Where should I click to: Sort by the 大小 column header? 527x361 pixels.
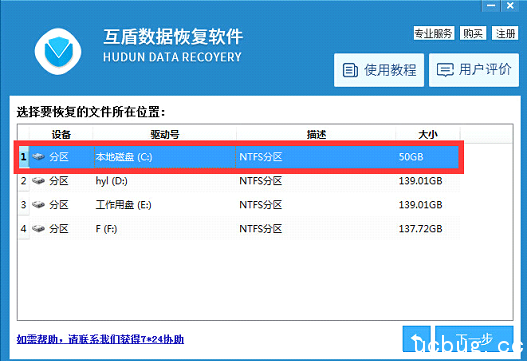pyautogui.click(x=428, y=134)
